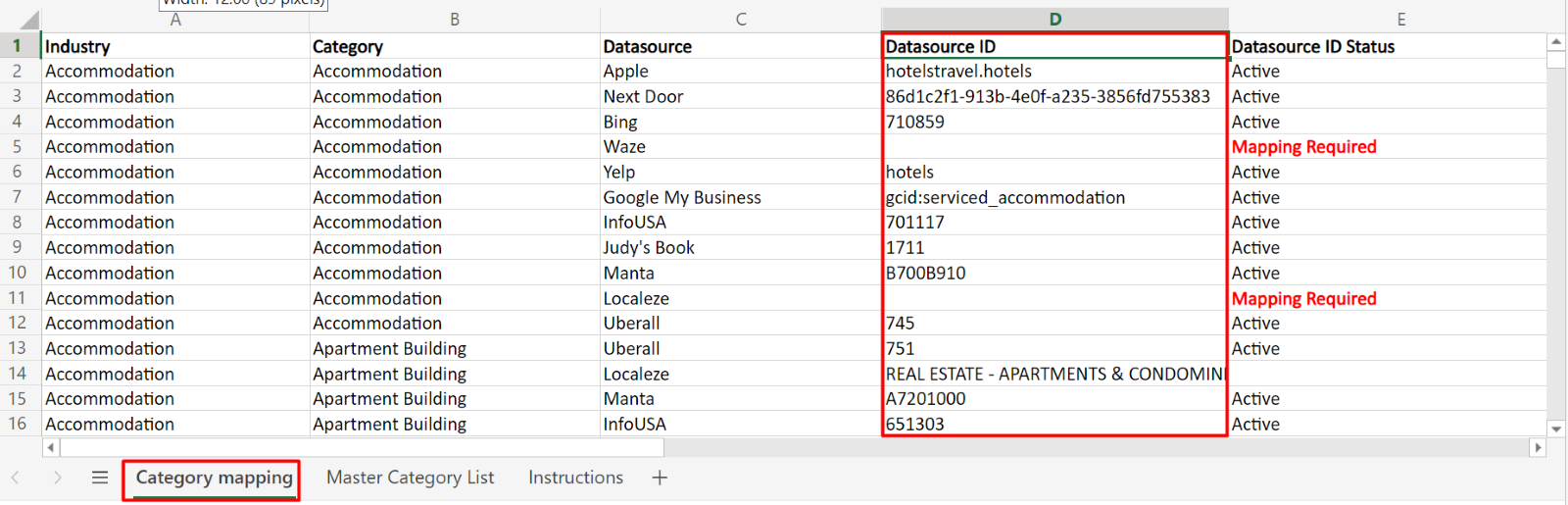The width and height of the screenshot is (1568, 505).
Task: Select column E header
Action: tap(1401, 20)
